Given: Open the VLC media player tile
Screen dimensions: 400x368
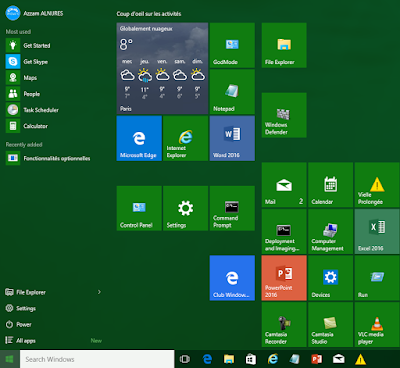Looking at the screenshot, I should [377, 325].
